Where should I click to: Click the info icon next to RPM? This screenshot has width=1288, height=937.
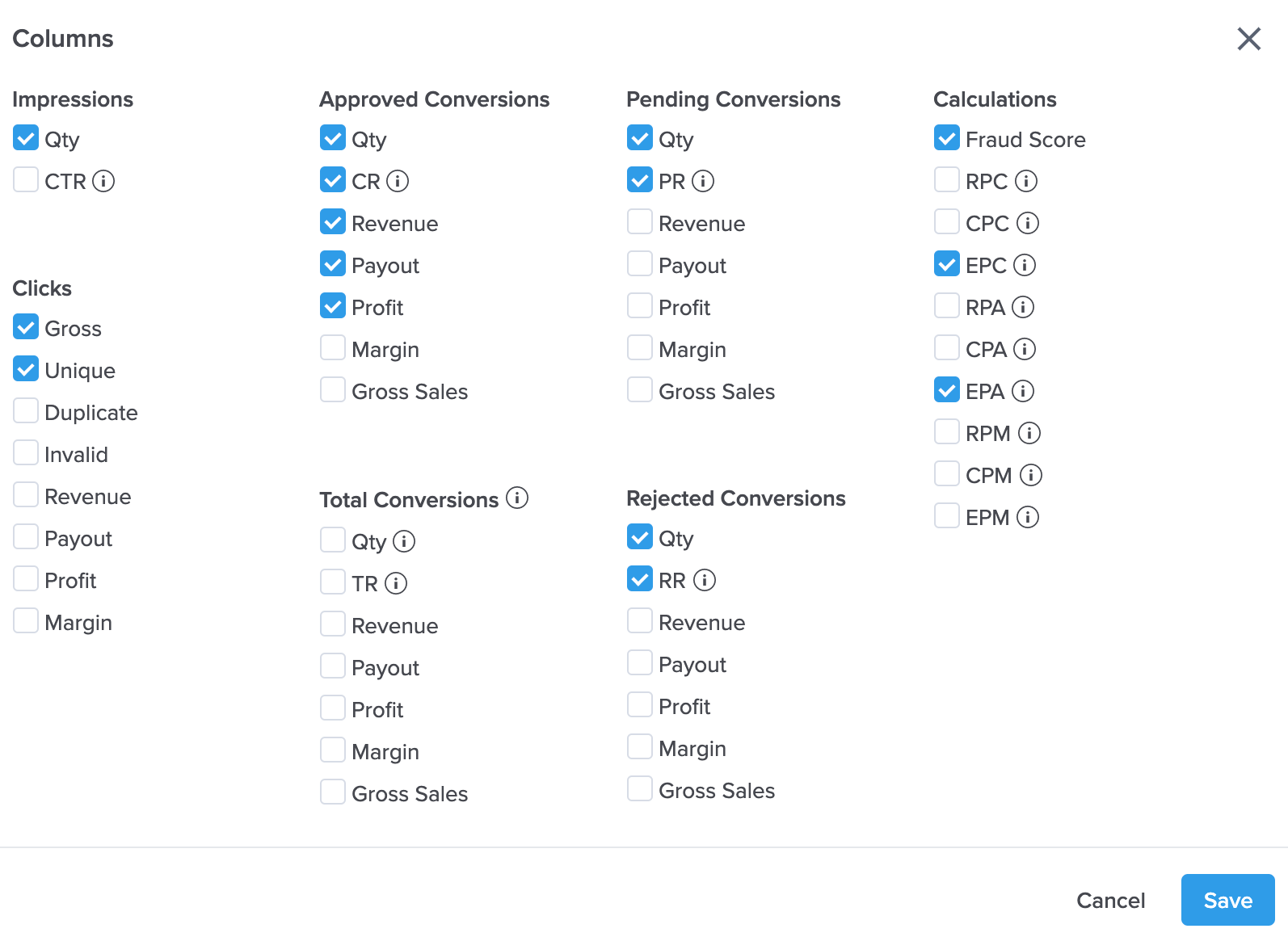[x=1029, y=434]
